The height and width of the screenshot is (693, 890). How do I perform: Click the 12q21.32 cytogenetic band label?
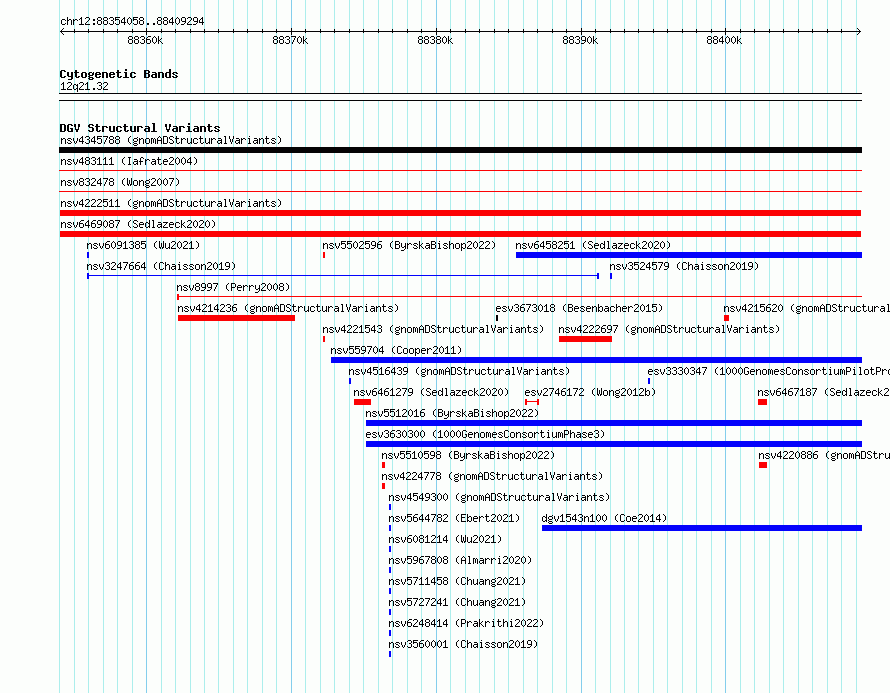click(x=84, y=86)
